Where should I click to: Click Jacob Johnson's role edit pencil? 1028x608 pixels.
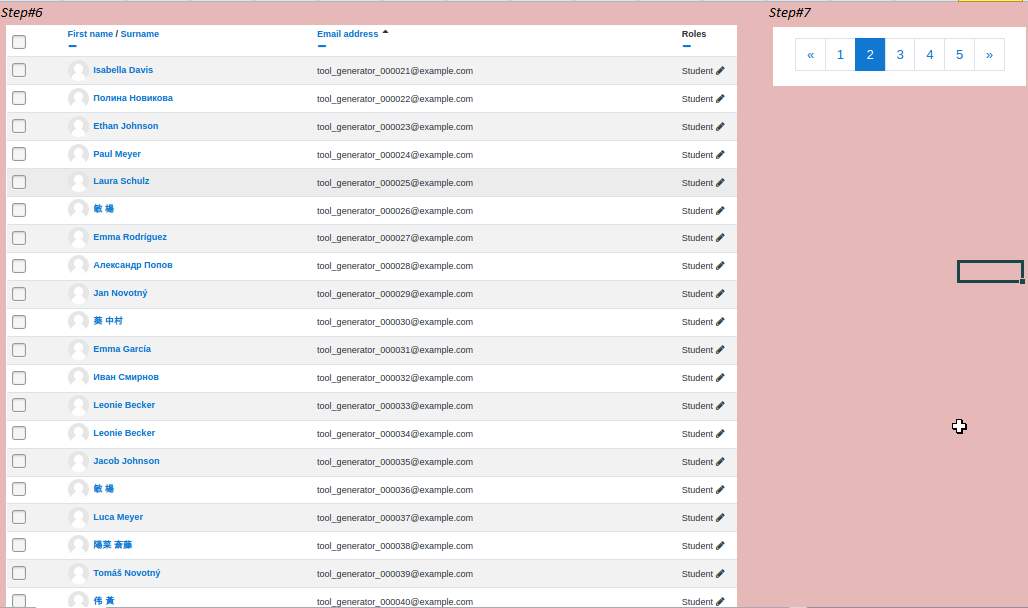720,462
